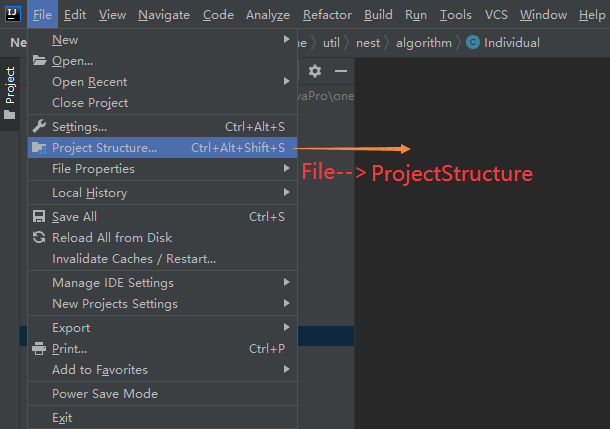Select Invalidate Caches / Restart
Screen dimensions: 610x429
click(134, 259)
